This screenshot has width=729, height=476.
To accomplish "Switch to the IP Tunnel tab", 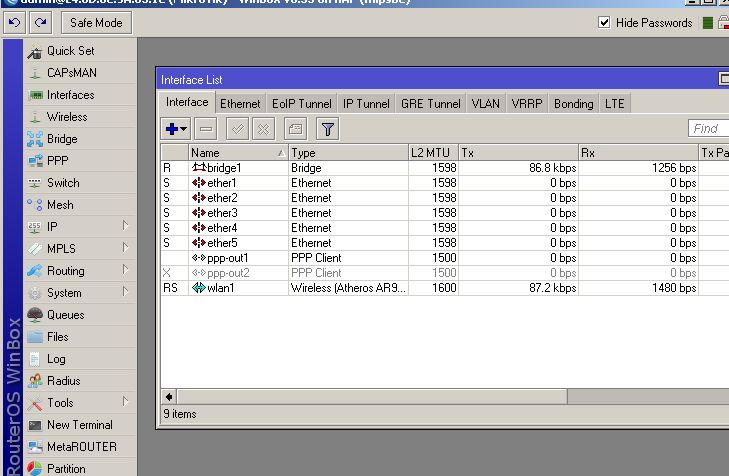I will coord(366,104).
